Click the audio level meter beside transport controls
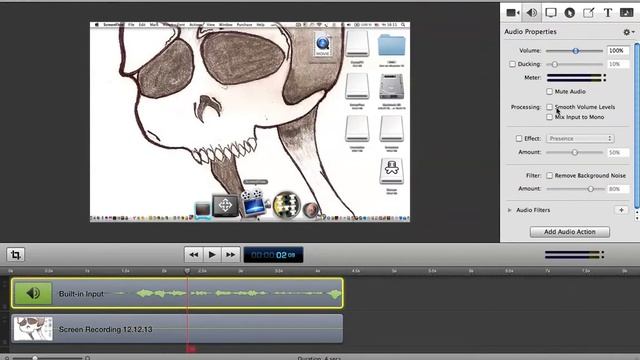640x360 pixels. tap(575, 255)
